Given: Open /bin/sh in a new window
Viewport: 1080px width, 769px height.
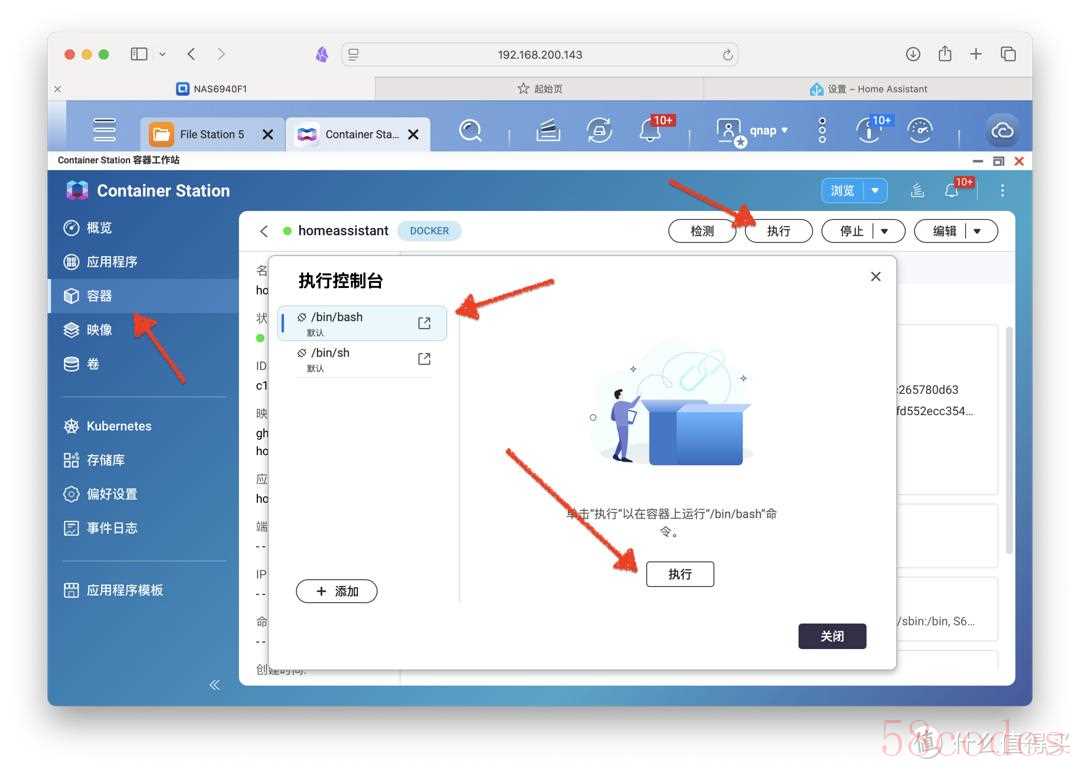Looking at the screenshot, I should tap(424, 359).
